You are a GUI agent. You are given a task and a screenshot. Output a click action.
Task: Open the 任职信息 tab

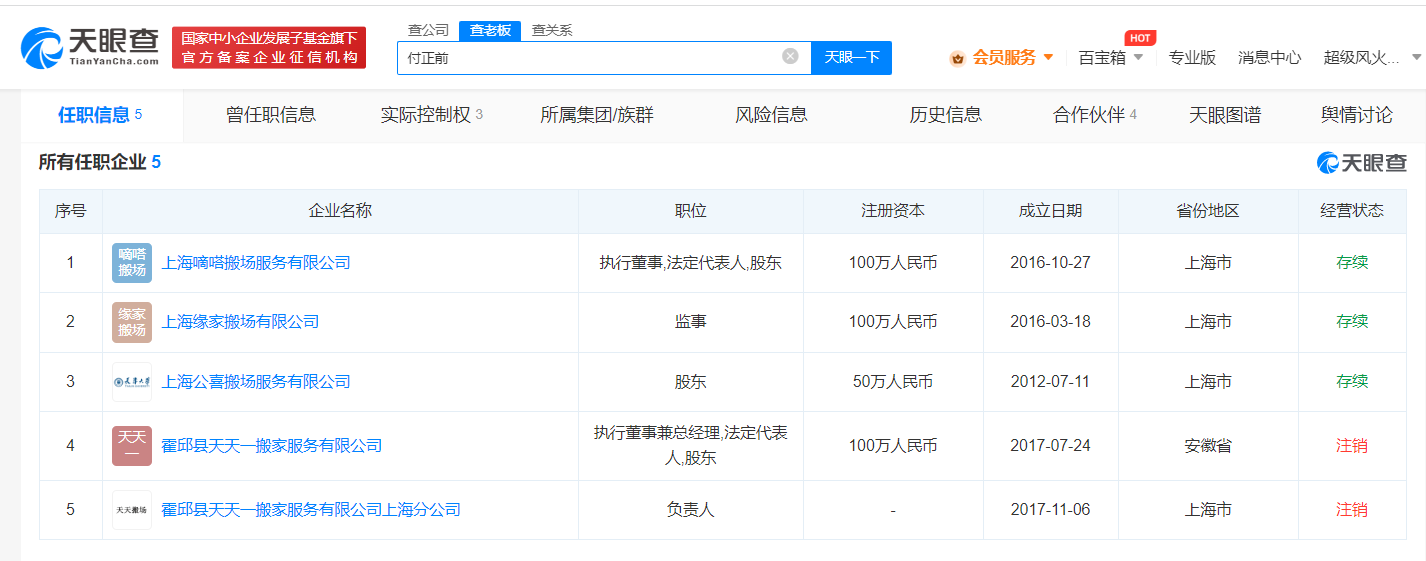pos(100,115)
